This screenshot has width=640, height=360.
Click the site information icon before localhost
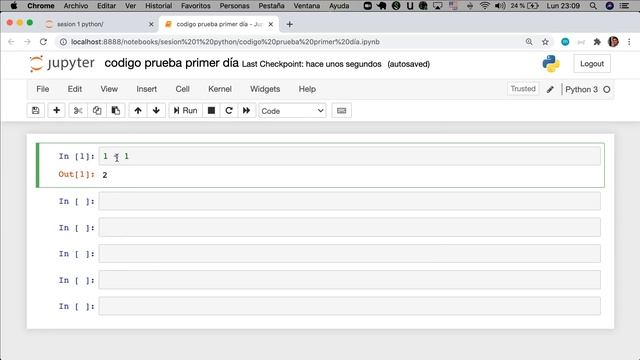pos(63,42)
